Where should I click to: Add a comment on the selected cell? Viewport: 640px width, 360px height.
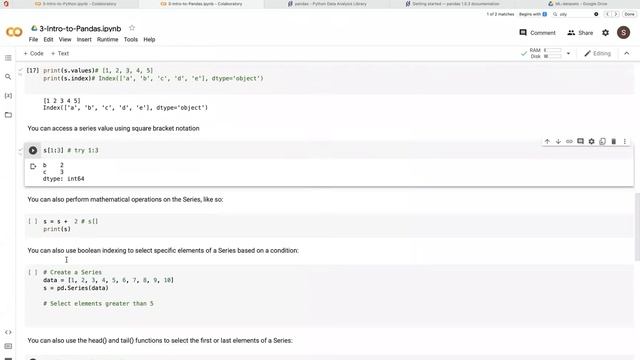pos(580,141)
